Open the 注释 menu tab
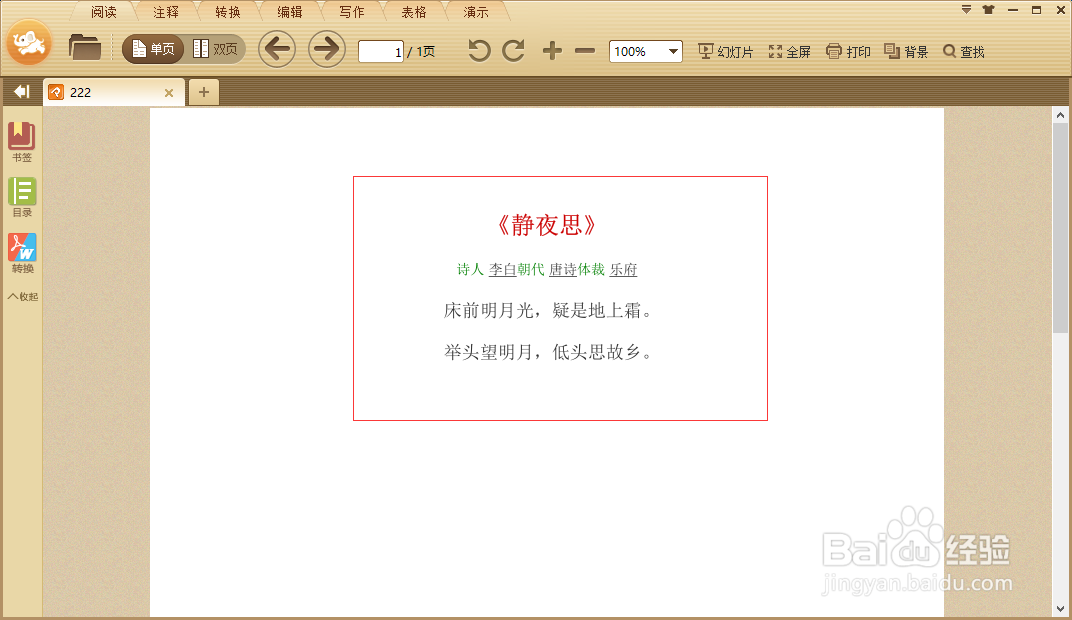This screenshot has height=620, width=1072. click(166, 12)
